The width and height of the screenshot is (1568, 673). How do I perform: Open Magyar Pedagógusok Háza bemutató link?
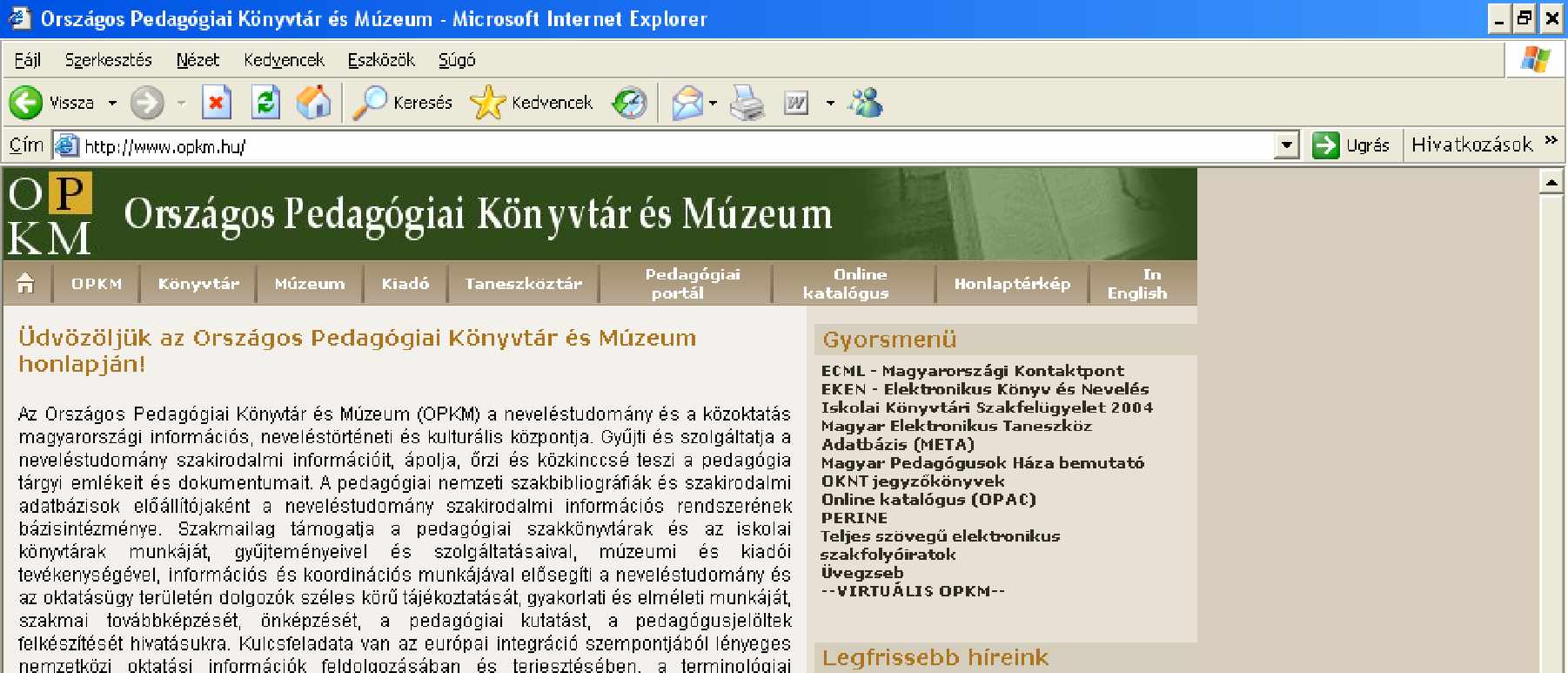[983, 462]
